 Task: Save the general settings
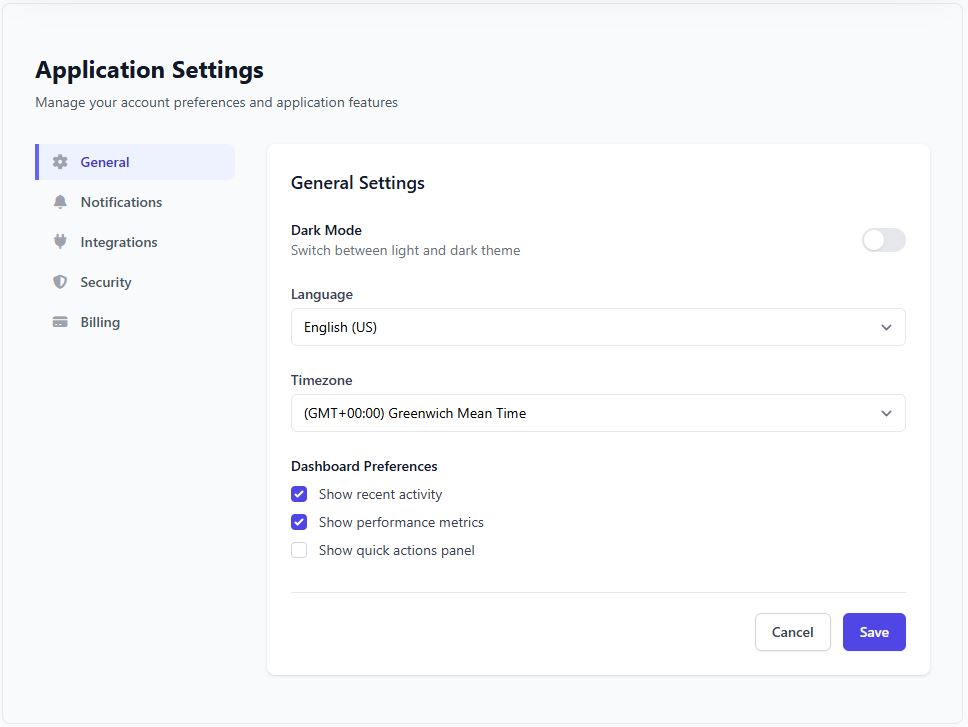pyautogui.click(x=873, y=631)
